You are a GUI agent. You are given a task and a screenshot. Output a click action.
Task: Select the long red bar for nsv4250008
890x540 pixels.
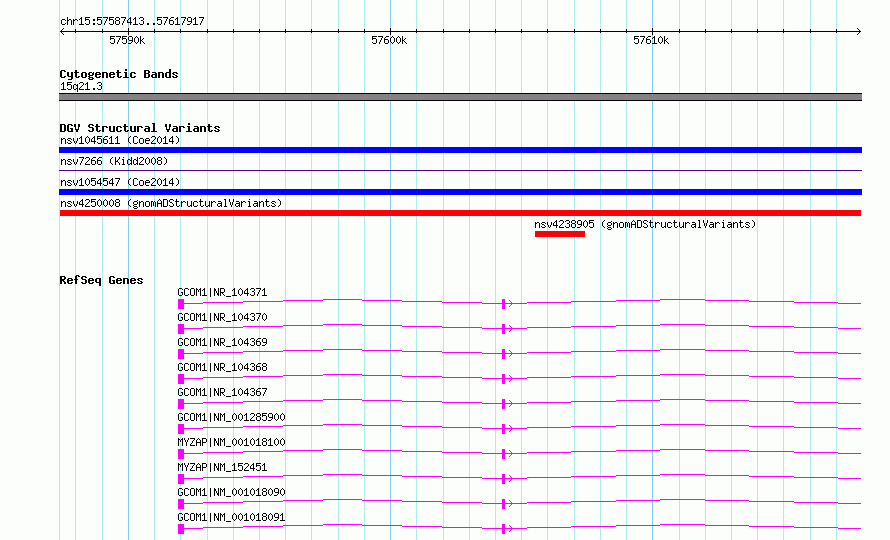tap(460, 213)
